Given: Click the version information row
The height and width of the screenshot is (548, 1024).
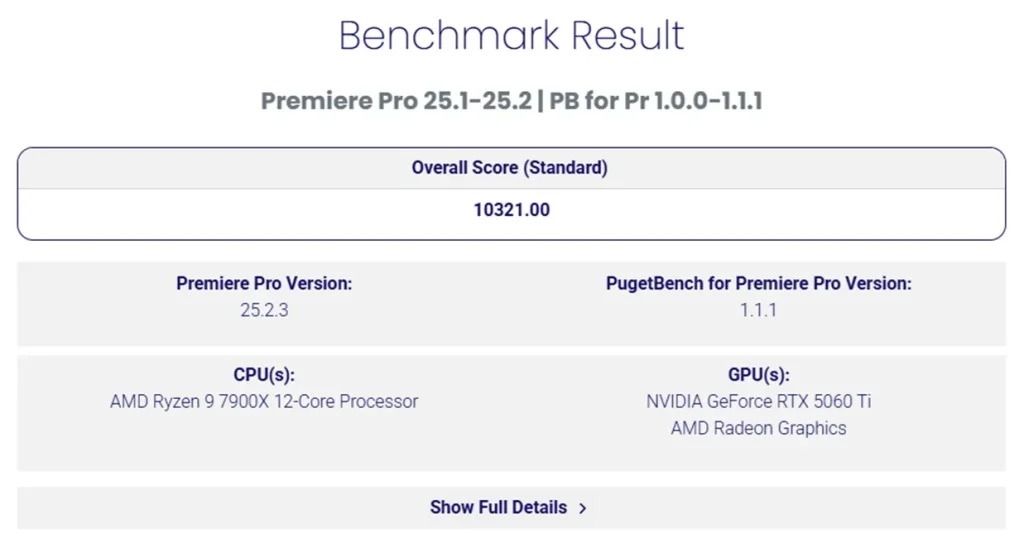Looking at the screenshot, I should click(x=511, y=304).
